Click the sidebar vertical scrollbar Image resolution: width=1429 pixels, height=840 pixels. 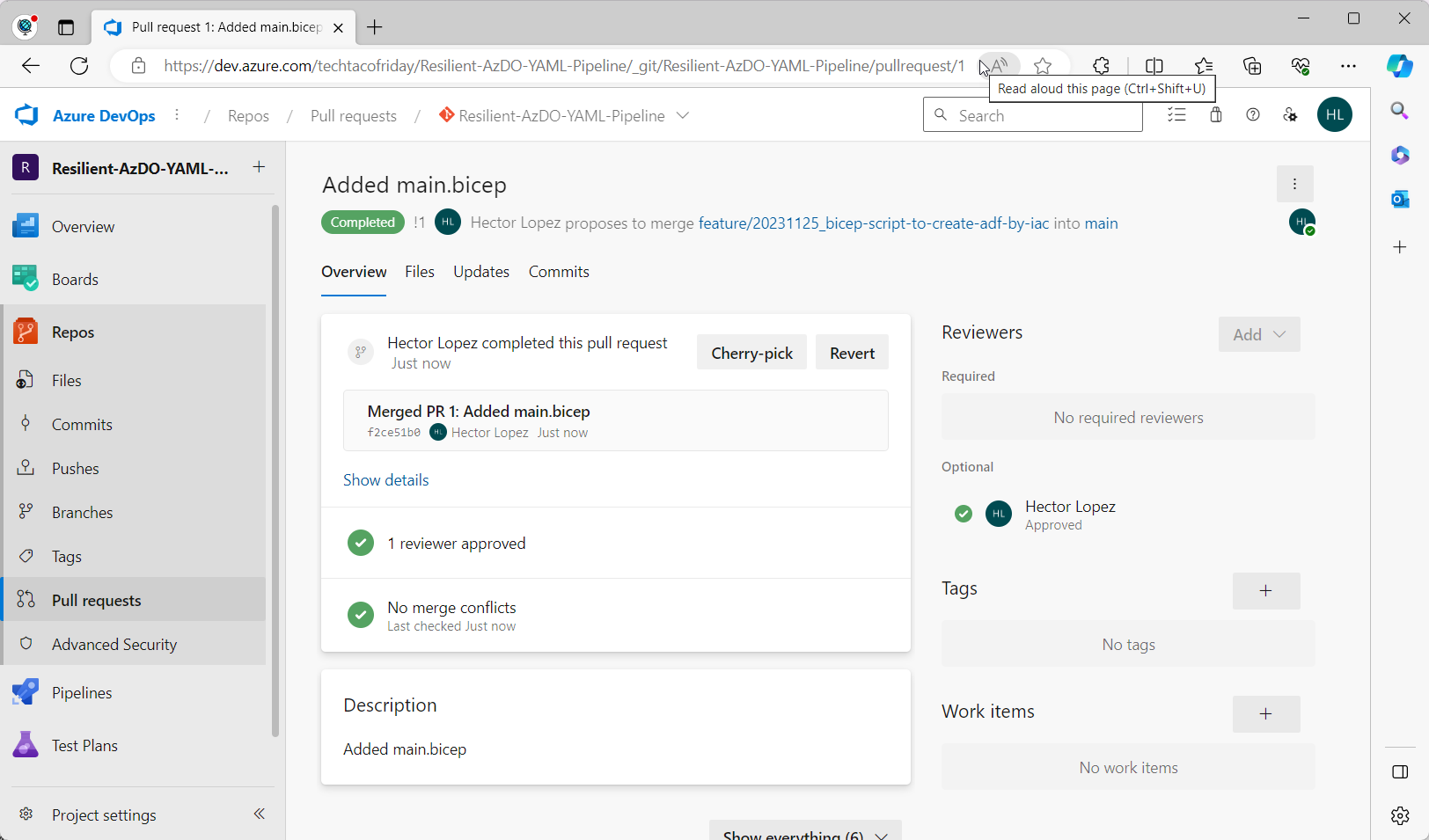coord(275,471)
